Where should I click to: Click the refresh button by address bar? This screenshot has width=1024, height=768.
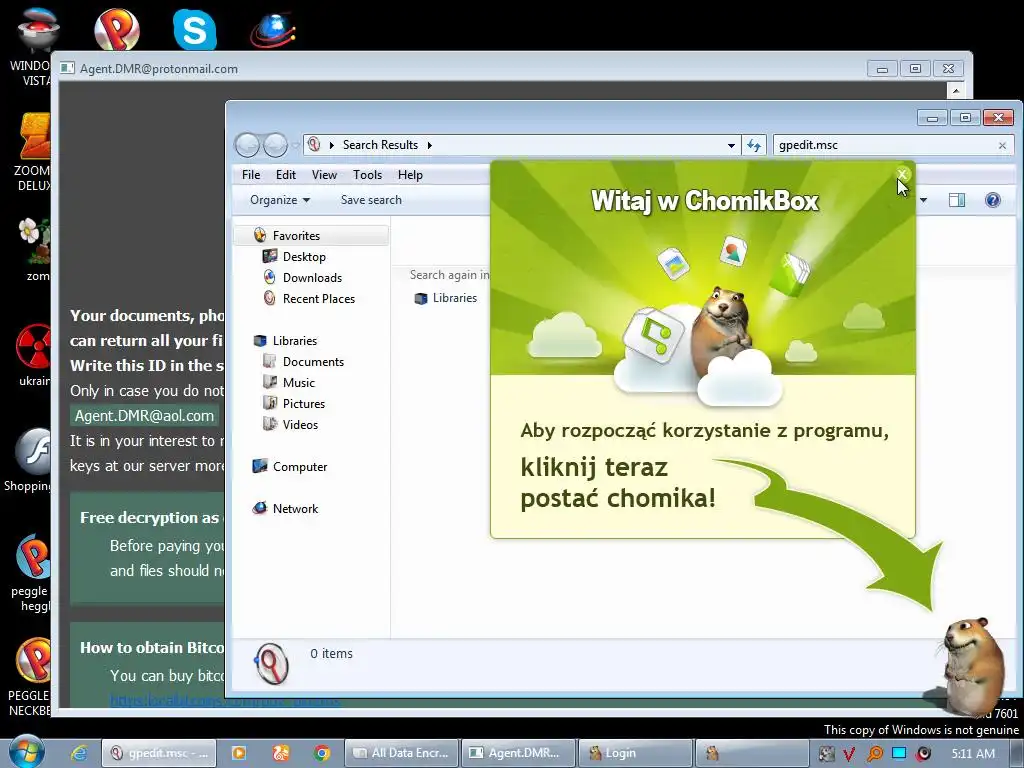coord(754,145)
